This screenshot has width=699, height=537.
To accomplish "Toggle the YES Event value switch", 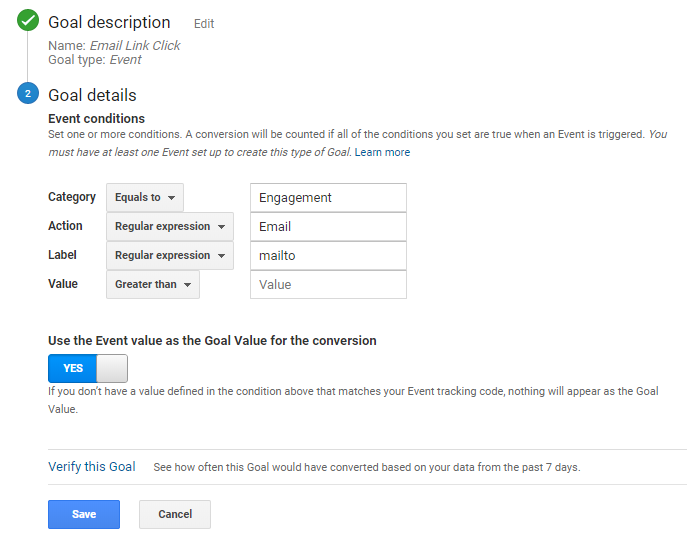I will pyautogui.click(x=88, y=368).
